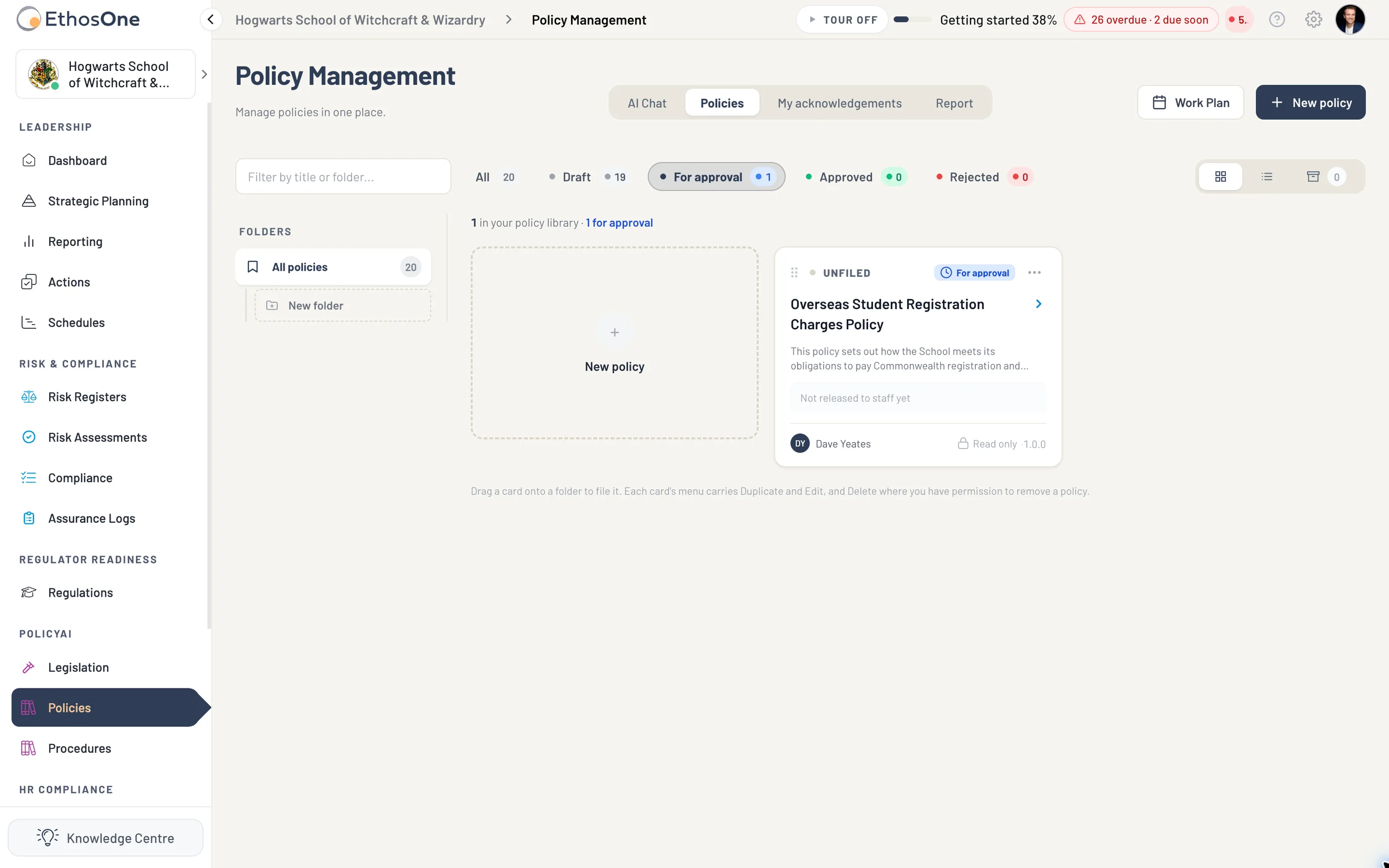Viewport: 1389px width, 868px height.
Task: Click the dark New policy button
Action: tap(1310, 103)
